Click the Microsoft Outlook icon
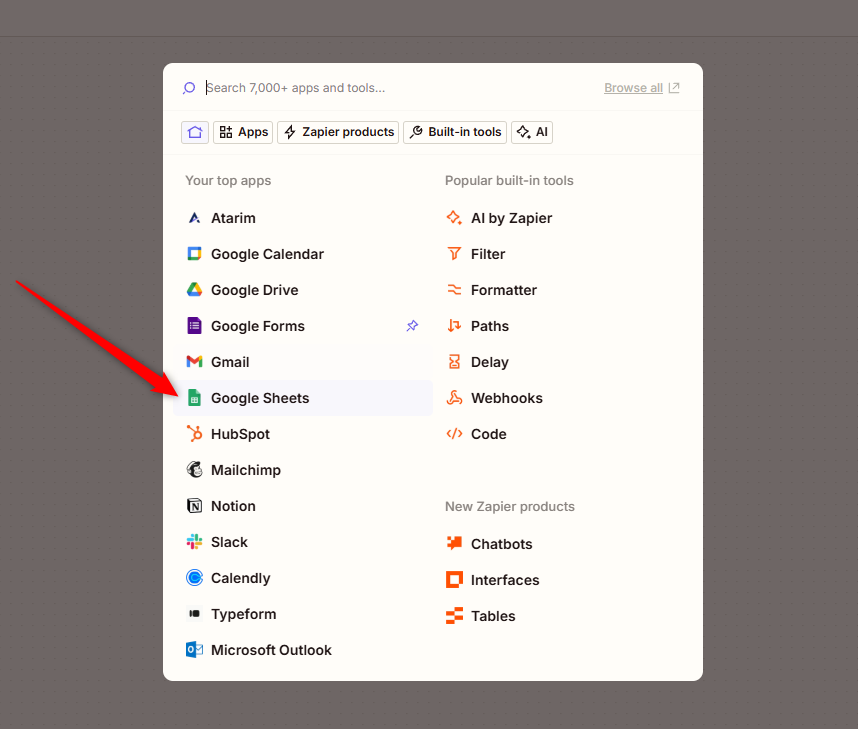 click(x=194, y=650)
